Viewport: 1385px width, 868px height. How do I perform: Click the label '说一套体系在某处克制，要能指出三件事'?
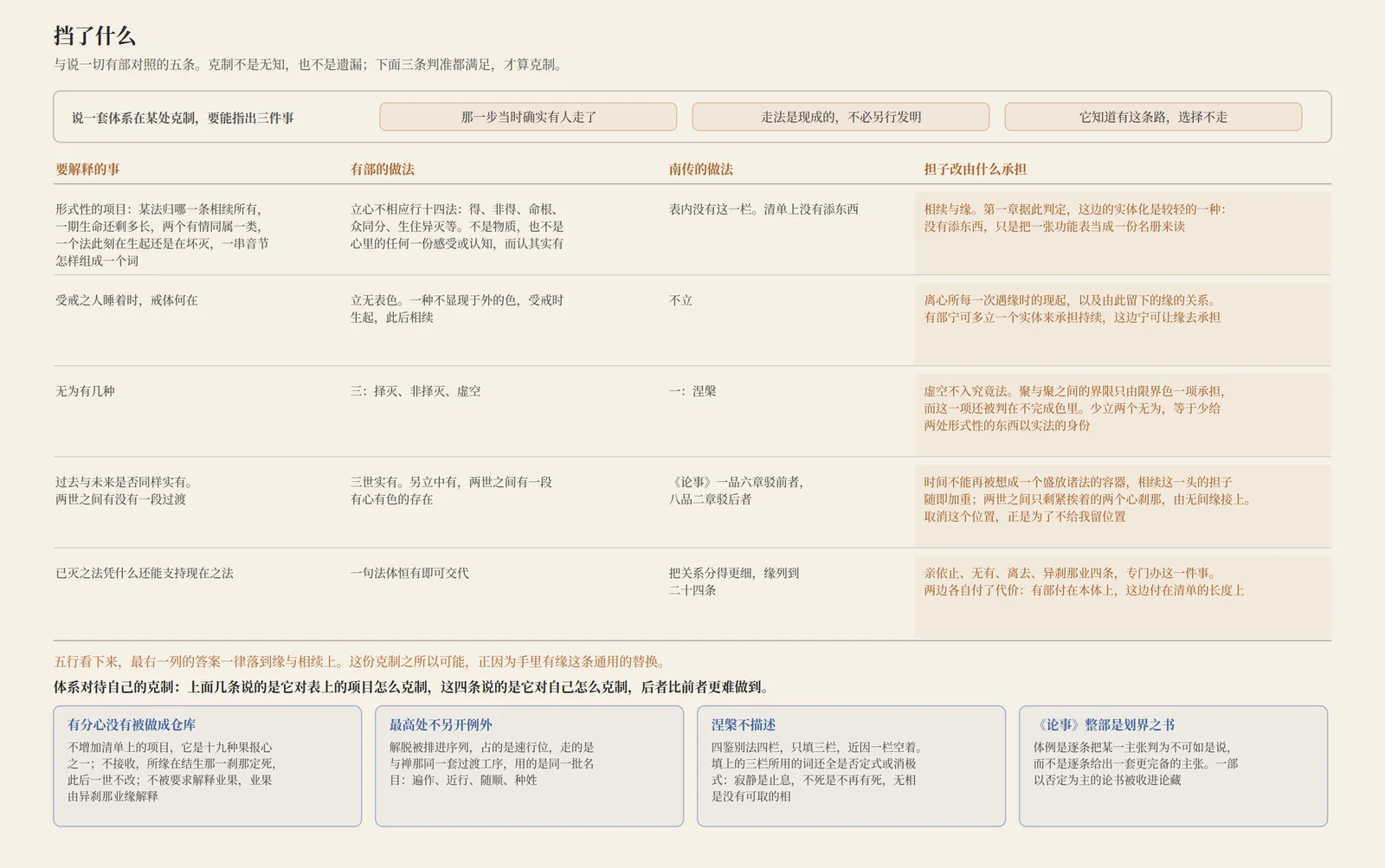[183, 118]
